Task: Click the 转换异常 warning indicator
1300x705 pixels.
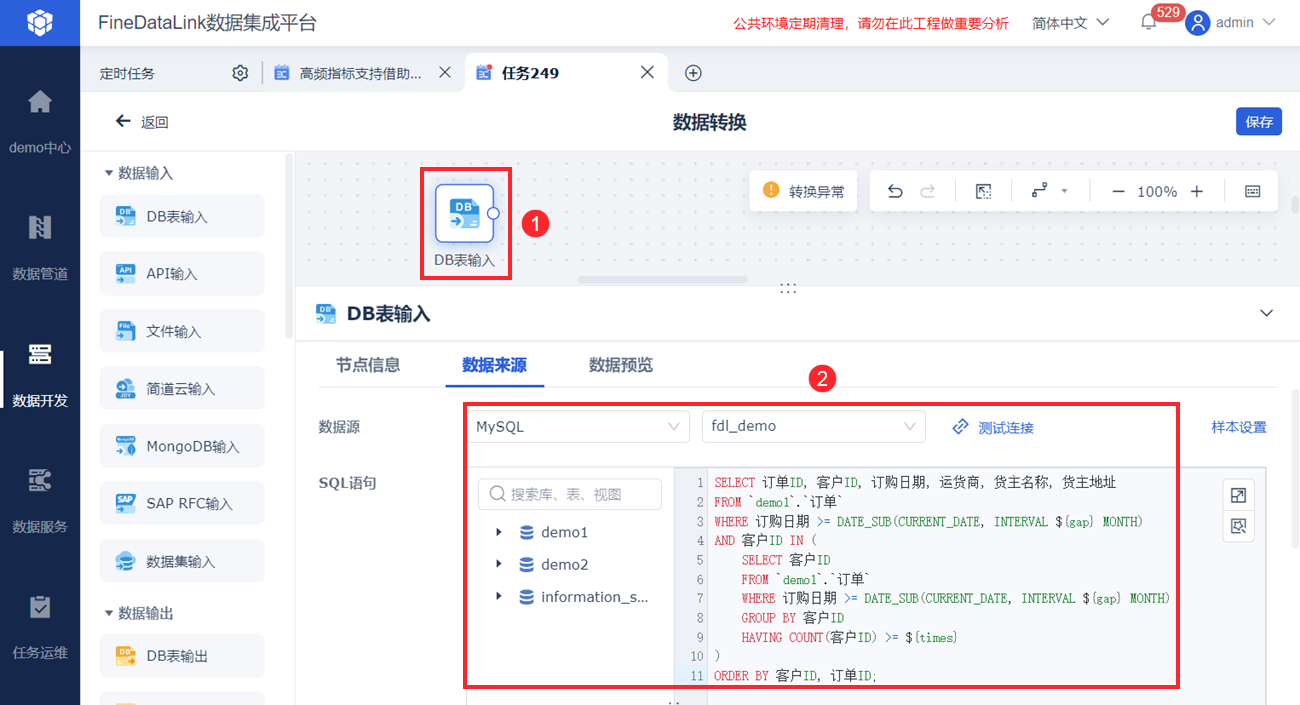Action: pyautogui.click(x=803, y=191)
